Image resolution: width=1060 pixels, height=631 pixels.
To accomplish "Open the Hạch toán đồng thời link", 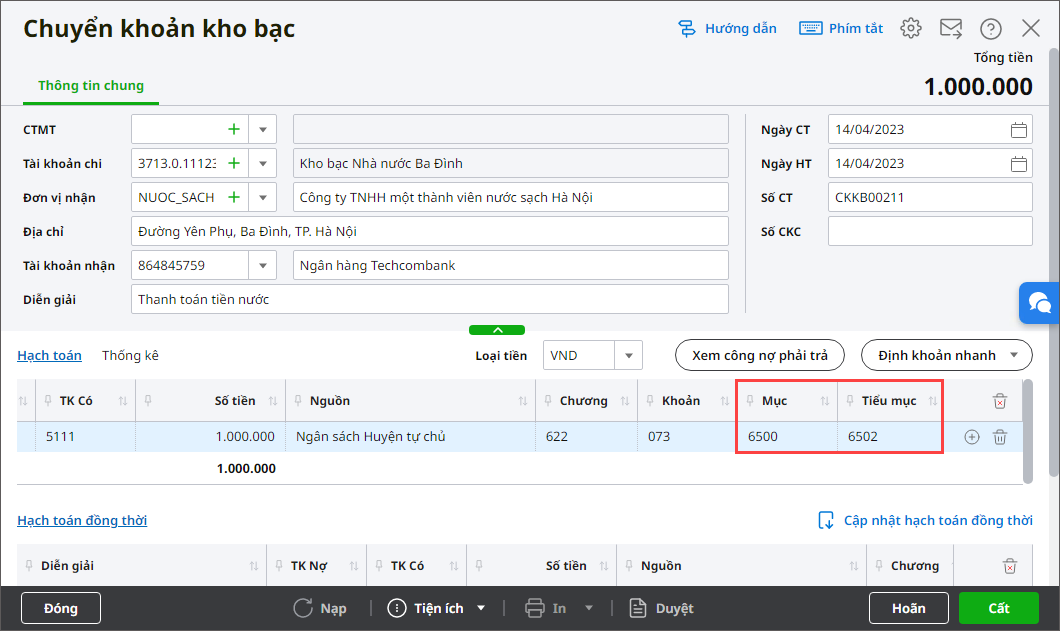I will click(82, 520).
